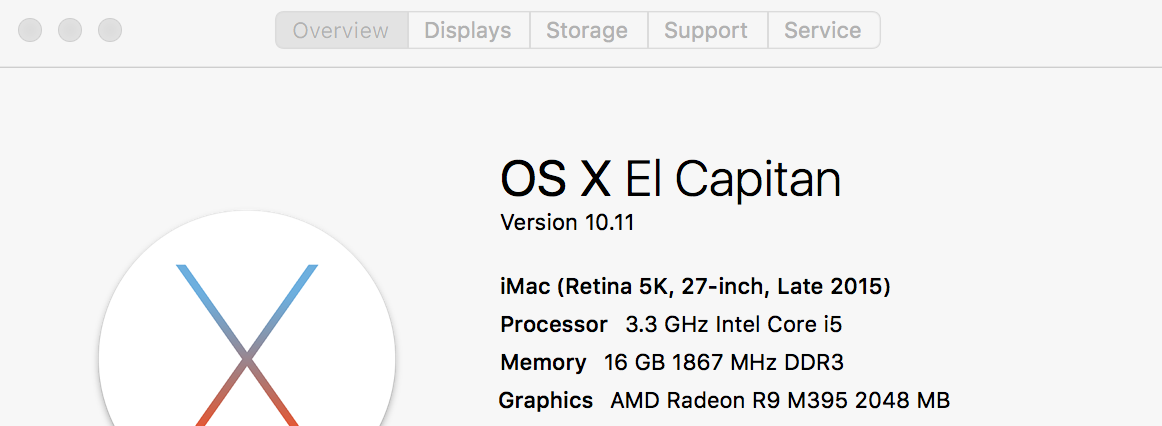Click the Version 10.11 text
This screenshot has height=426, width=1162.
[x=567, y=222]
